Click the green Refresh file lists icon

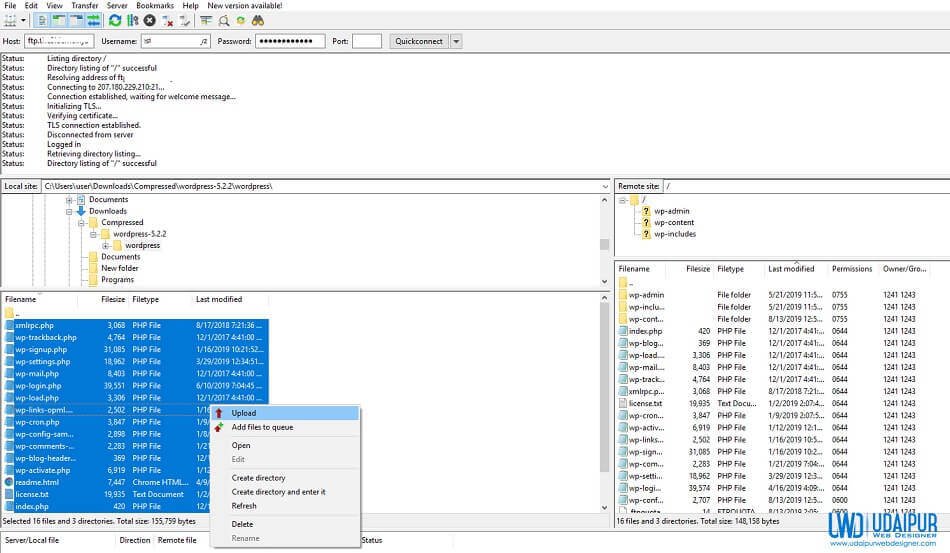click(115, 21)
